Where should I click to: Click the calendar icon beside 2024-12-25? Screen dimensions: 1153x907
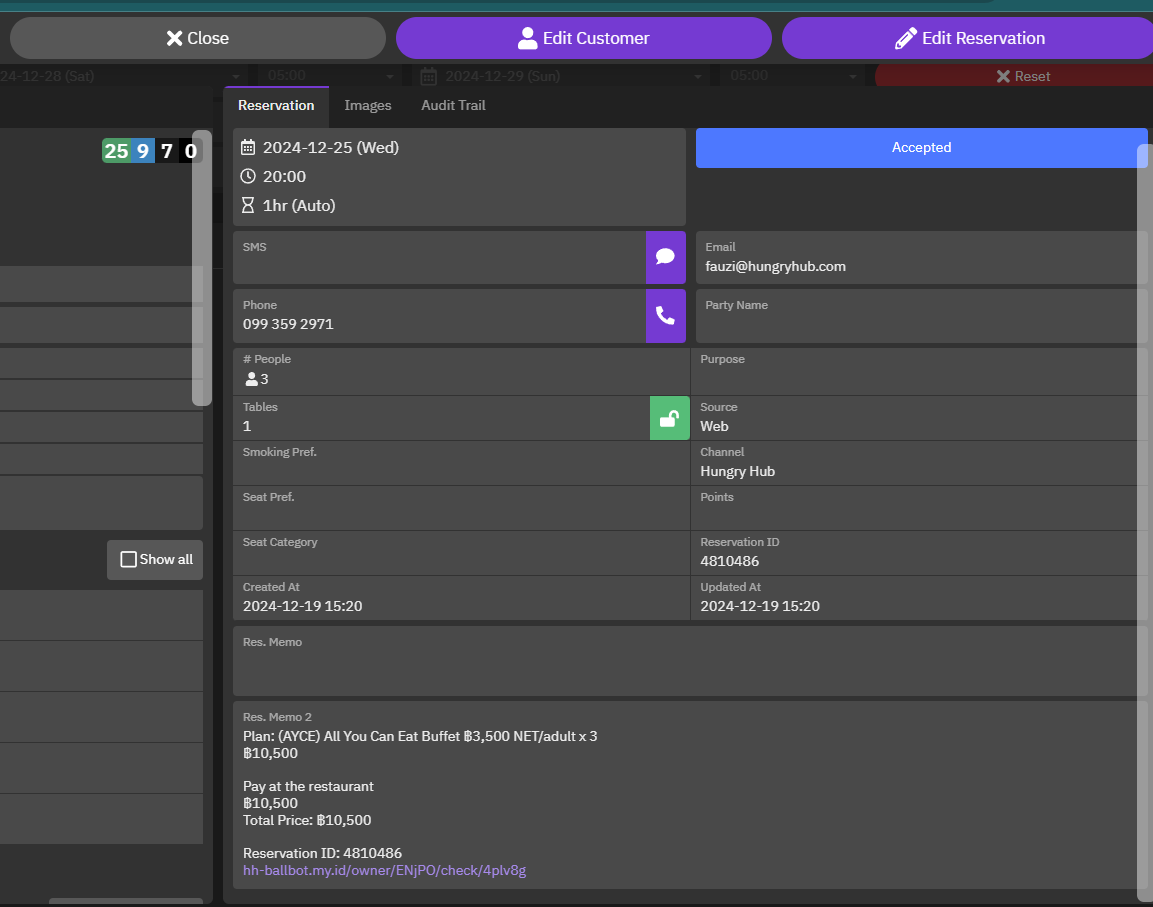click(x=249, y=148)
